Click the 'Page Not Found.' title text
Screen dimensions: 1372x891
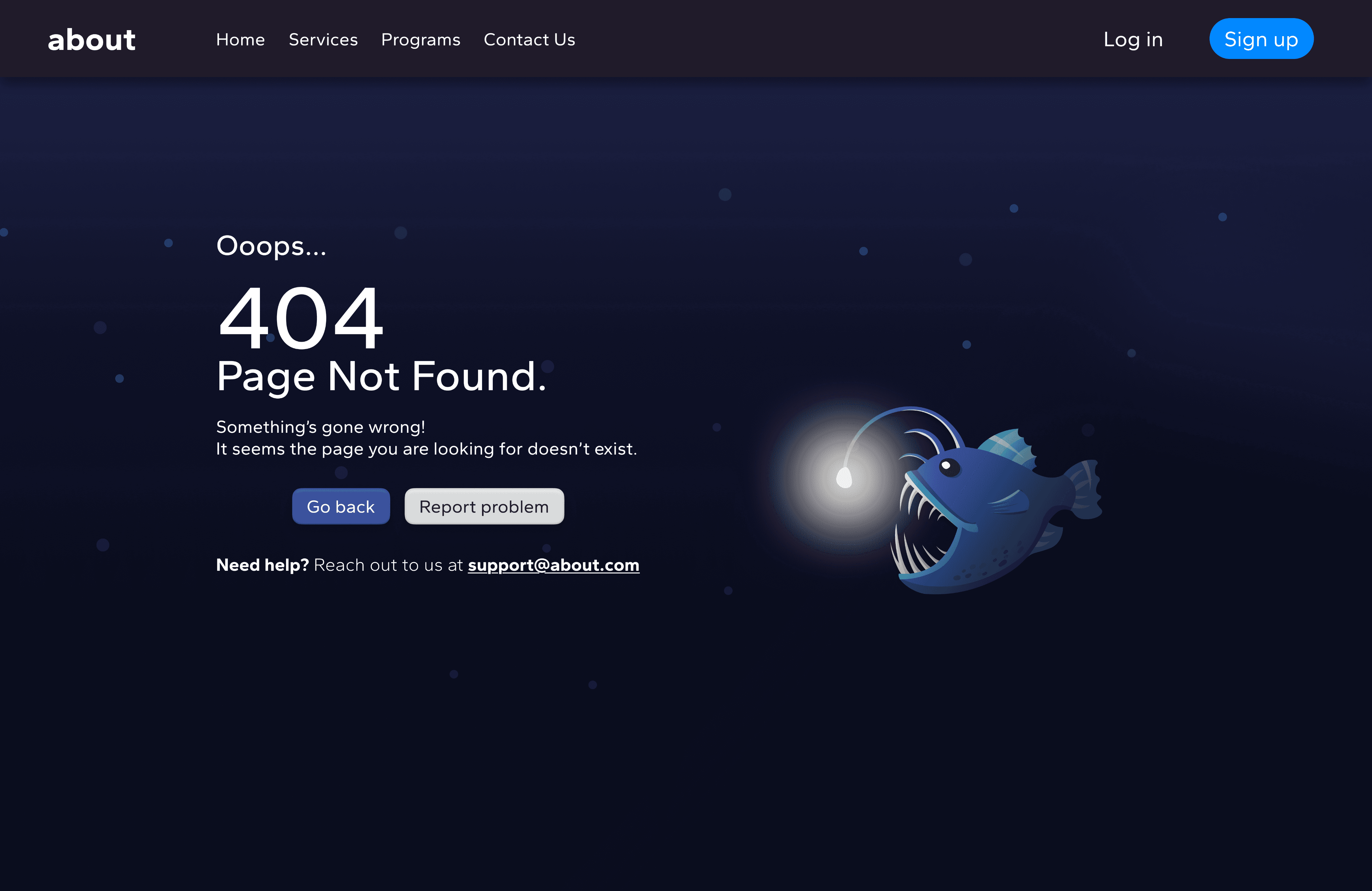point(381,376)
